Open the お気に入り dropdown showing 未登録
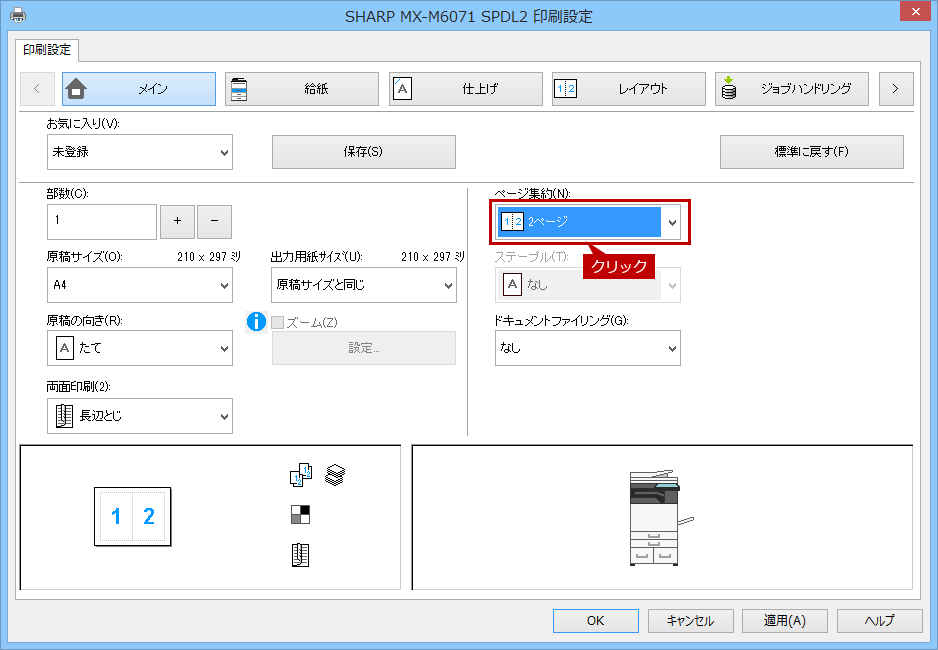Image resolution: width=938 pixels, height=650 pixels. click(140, 152)
